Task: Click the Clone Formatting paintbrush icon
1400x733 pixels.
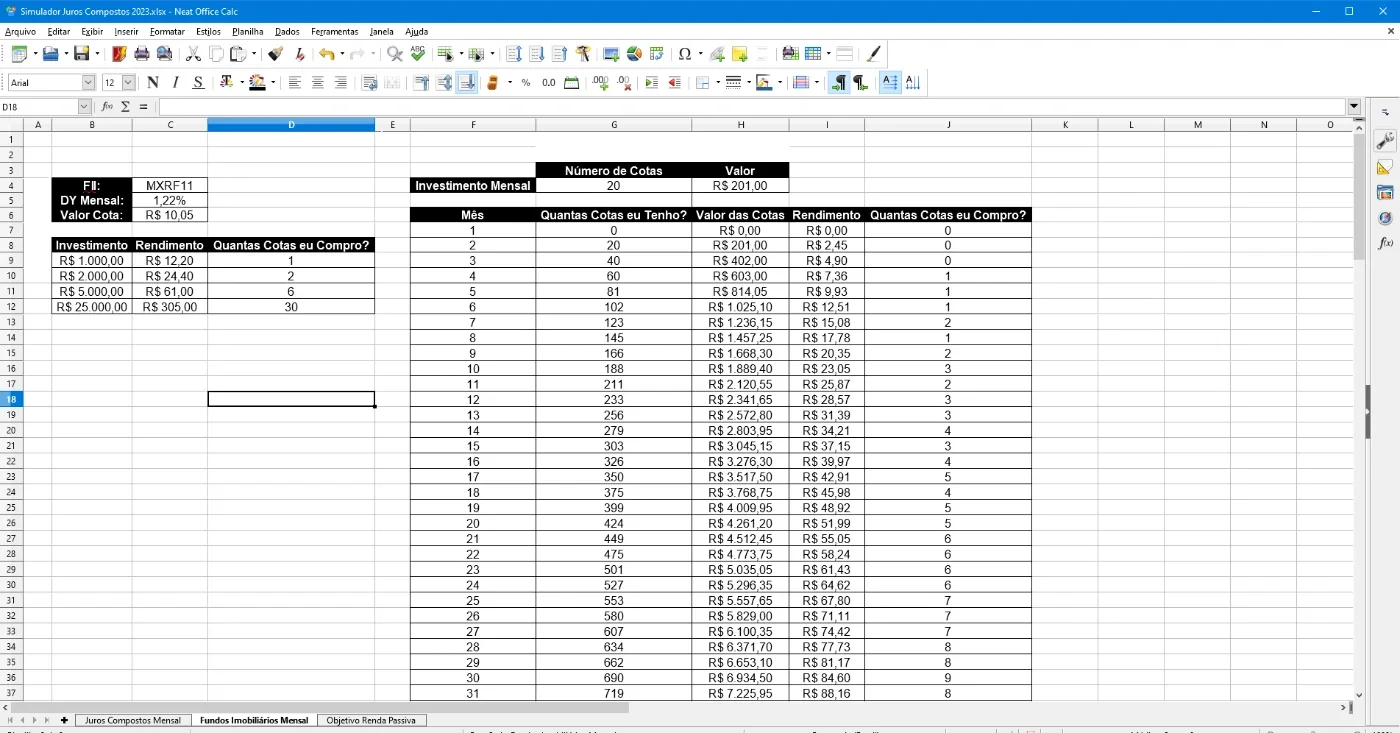Action: point(276,54)
